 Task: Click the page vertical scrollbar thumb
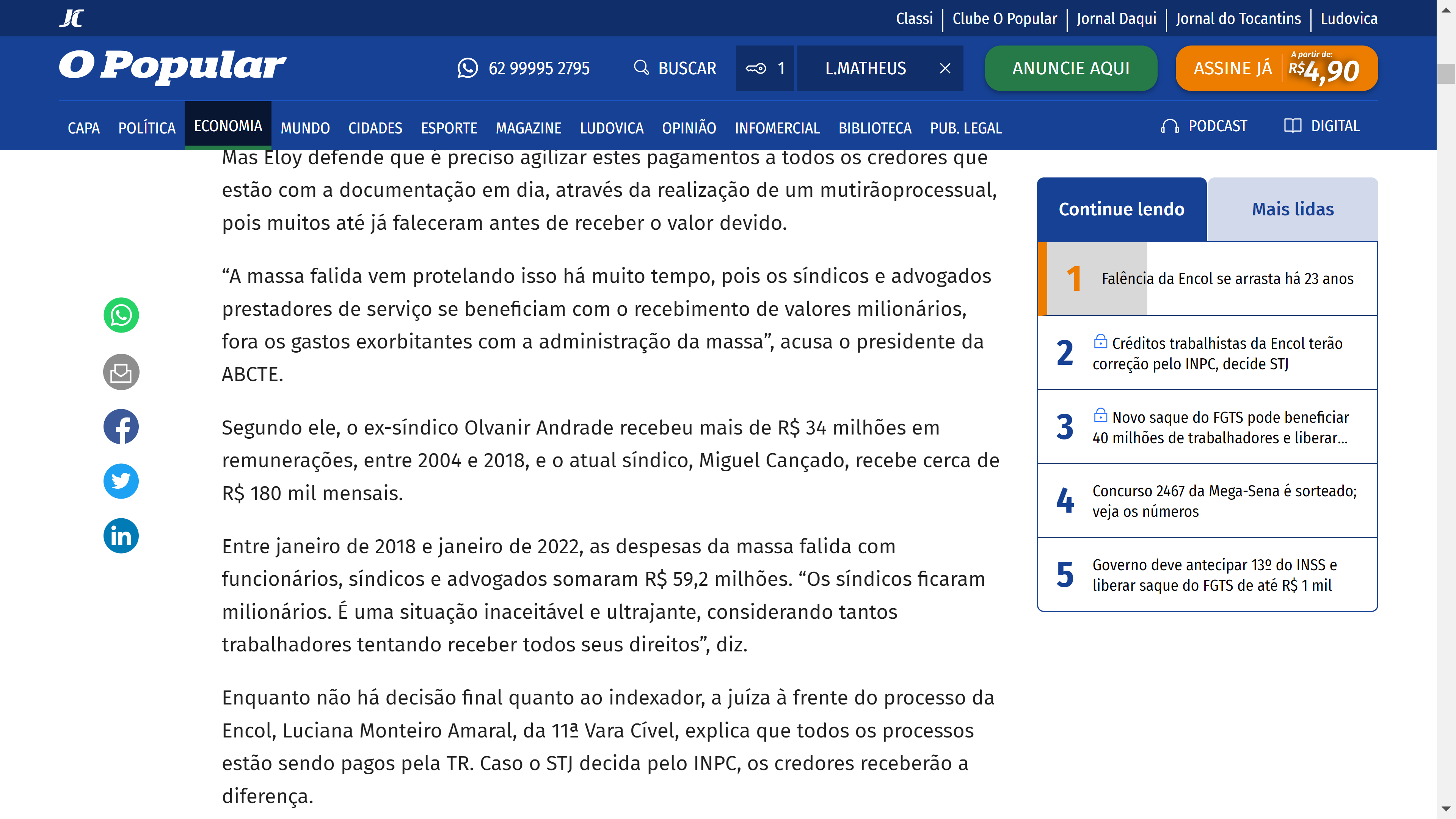[1446, 74]
